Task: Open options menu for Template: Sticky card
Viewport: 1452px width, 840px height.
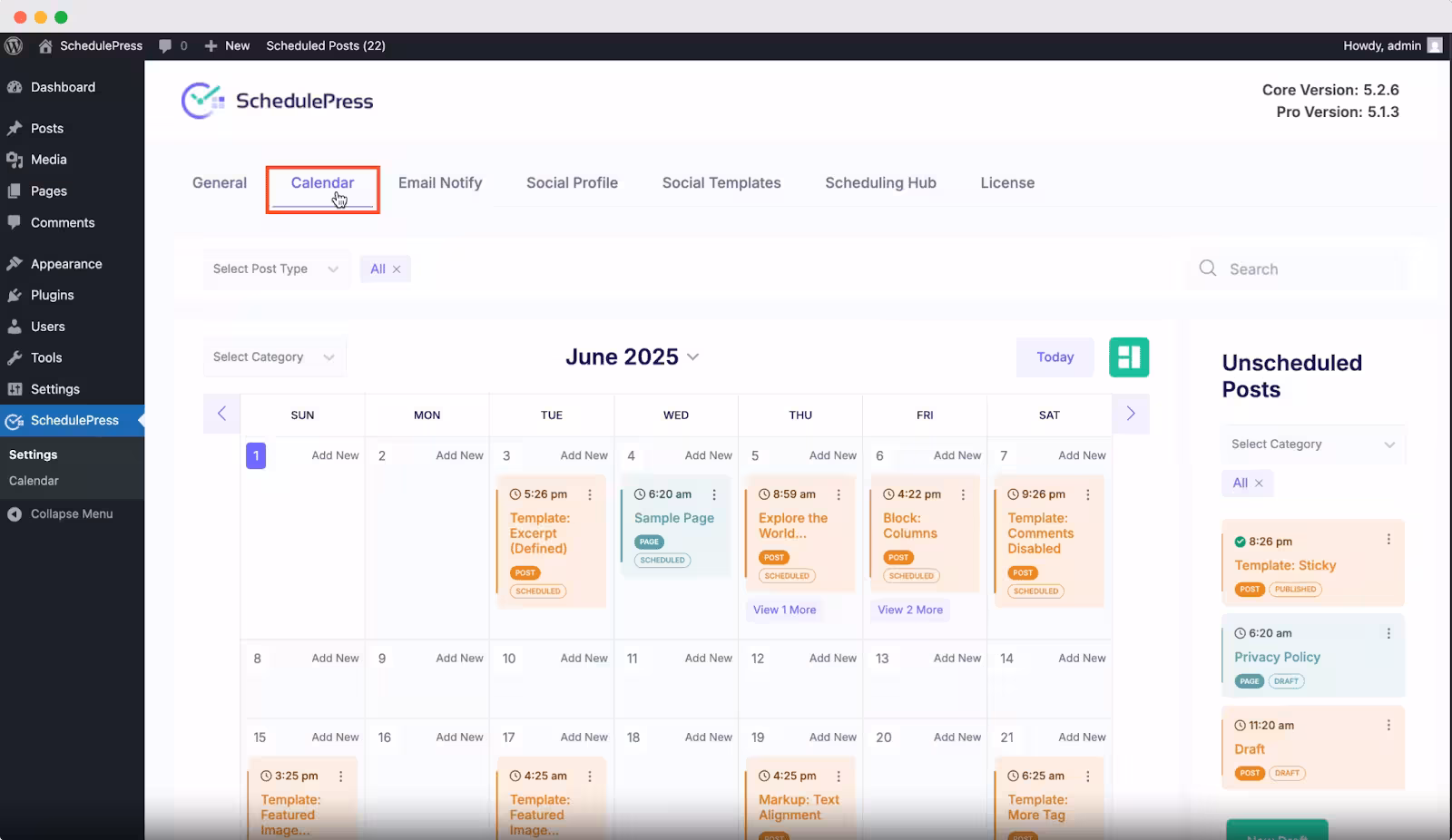Action: point(1388,540)
